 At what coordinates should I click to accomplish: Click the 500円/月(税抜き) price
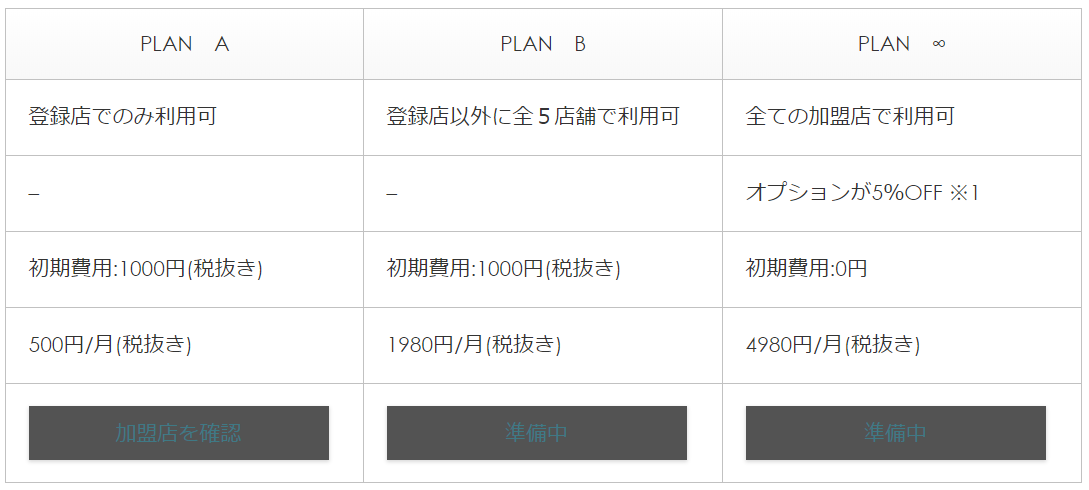(110, 345)
